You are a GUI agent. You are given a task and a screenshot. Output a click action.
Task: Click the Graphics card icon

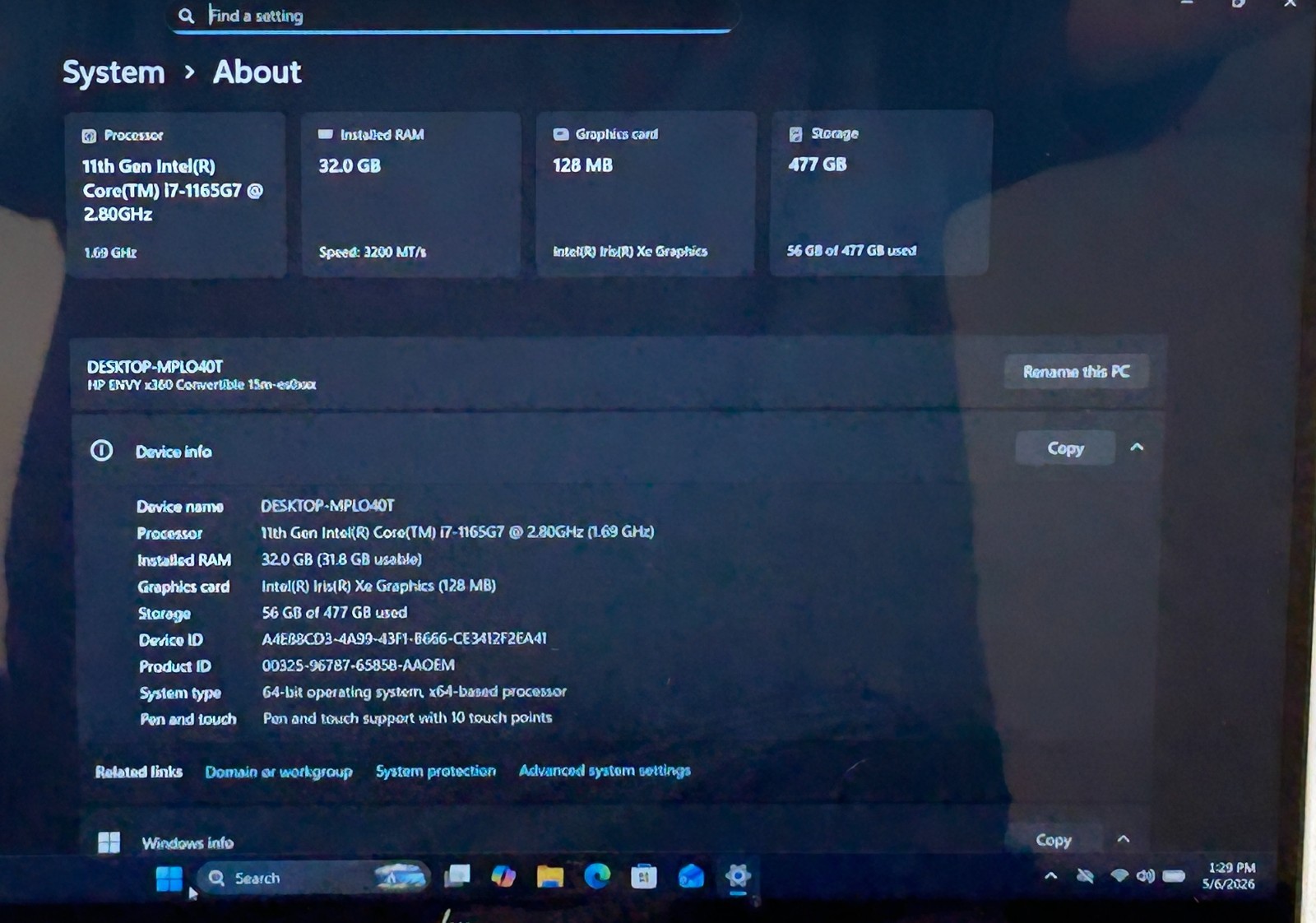(x=561, y=134)
